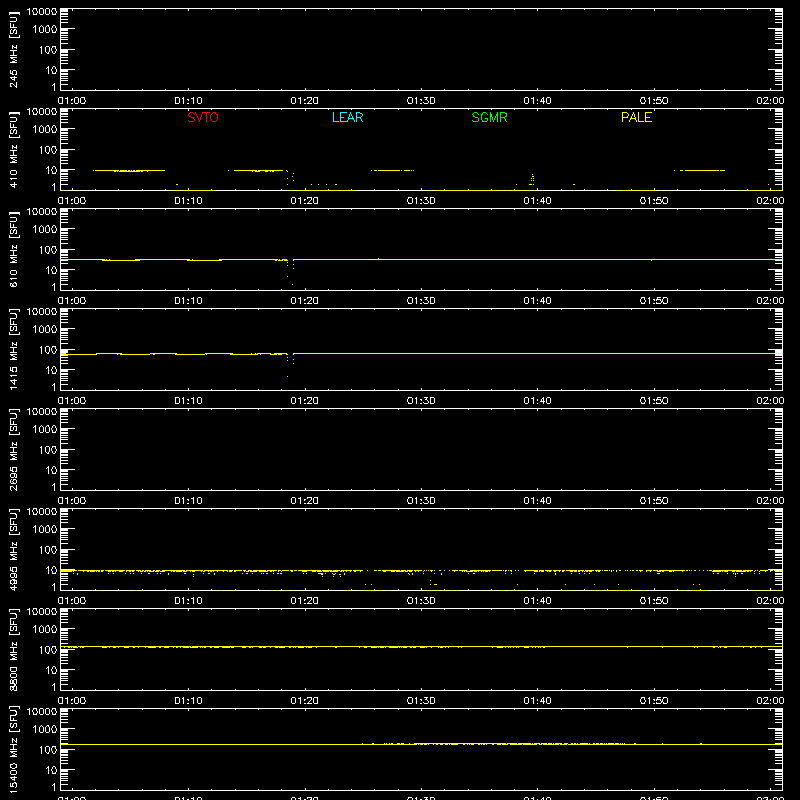Select the 410 MHz [SFU] axis label
This screenshot has height=800, width=800.
coord(13,149)
